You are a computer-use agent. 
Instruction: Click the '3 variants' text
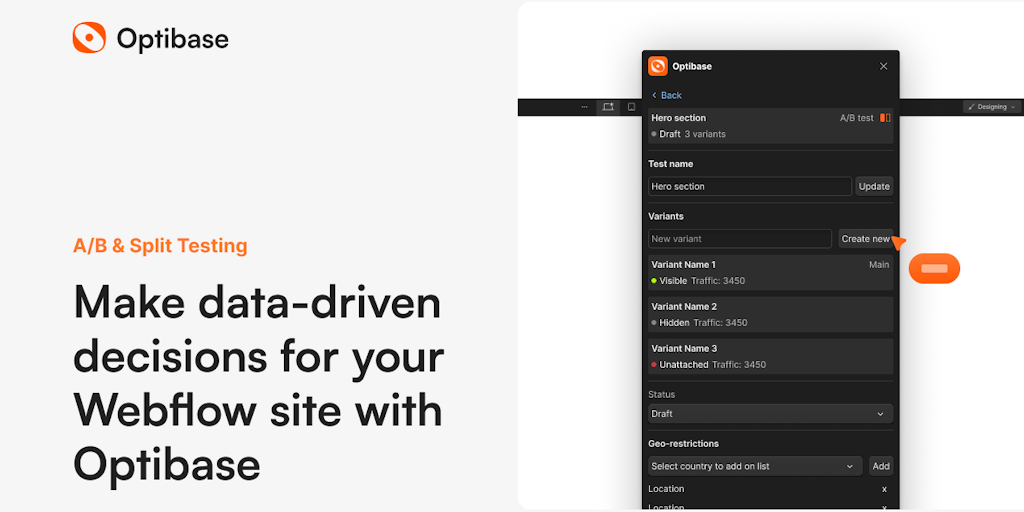point(705,134)
